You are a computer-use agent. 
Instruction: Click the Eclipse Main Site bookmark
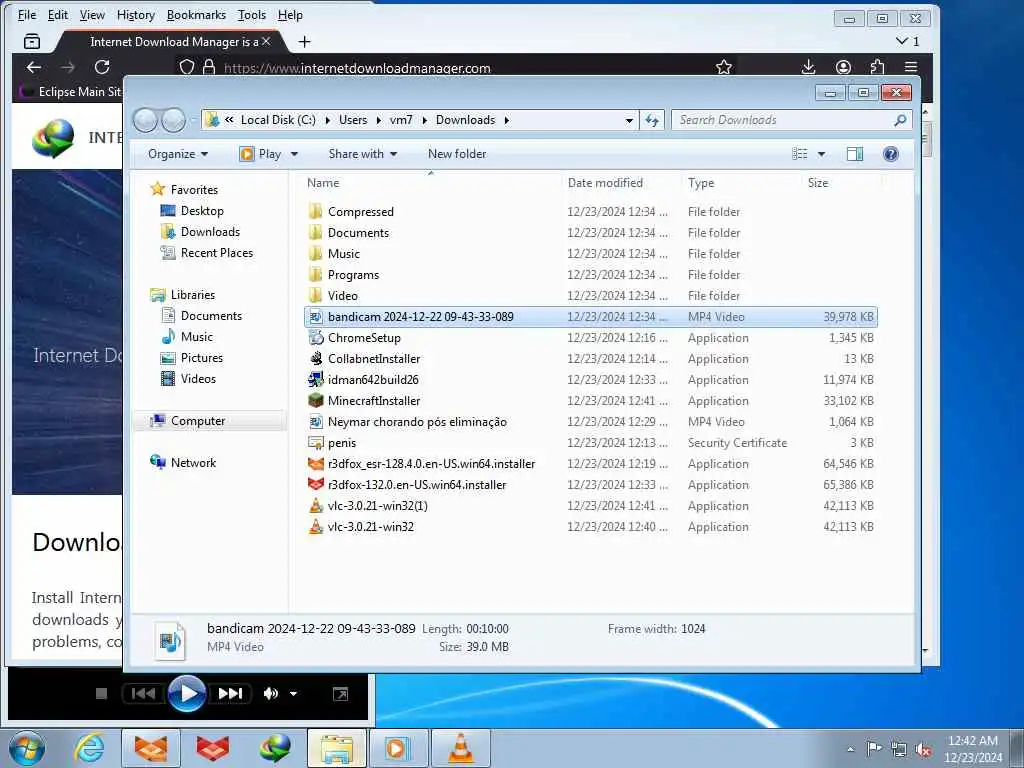coord(72,91)
